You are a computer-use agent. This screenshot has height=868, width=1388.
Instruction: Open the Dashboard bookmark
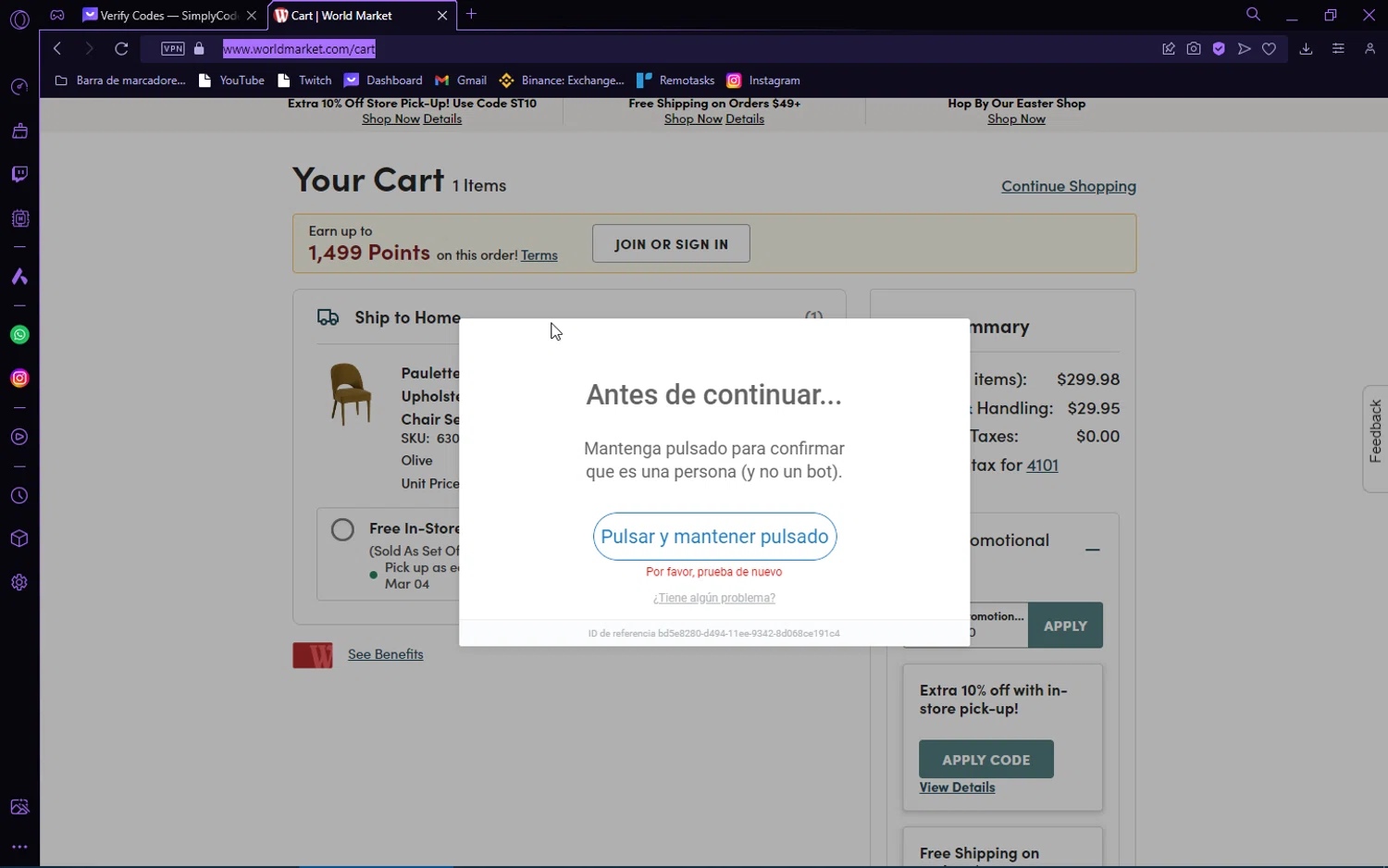[x=383, y=81]
